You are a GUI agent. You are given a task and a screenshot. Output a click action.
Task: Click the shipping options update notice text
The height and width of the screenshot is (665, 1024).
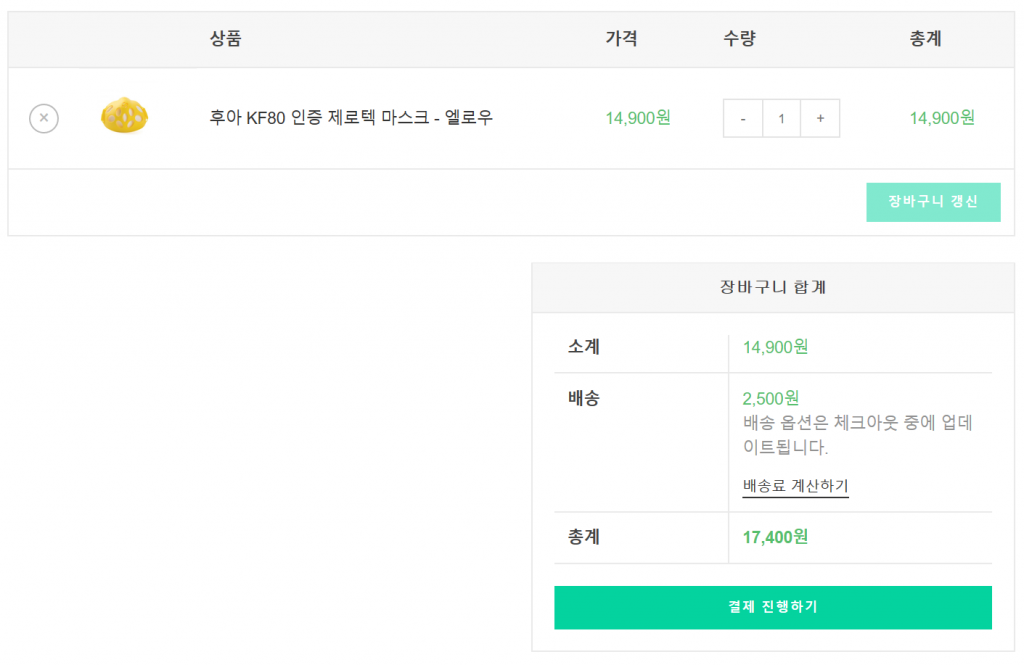[x=857, y=434]
